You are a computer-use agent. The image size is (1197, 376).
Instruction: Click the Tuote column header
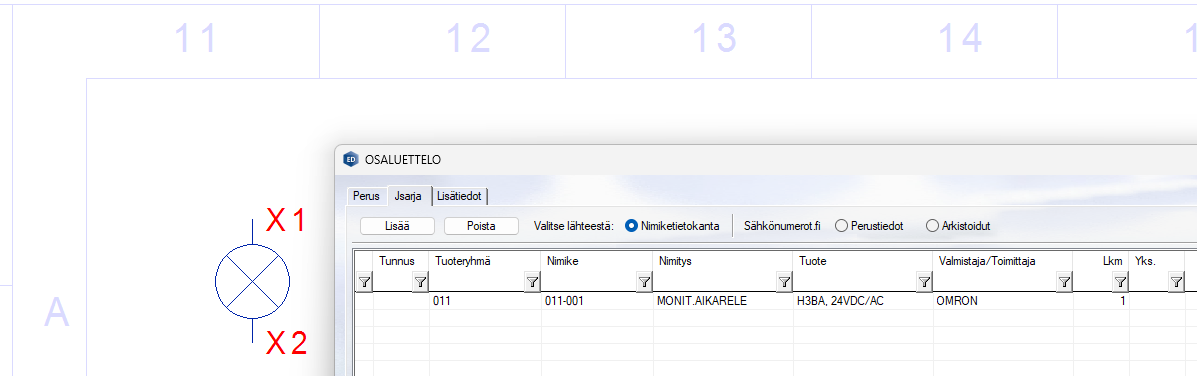(863, 261)
